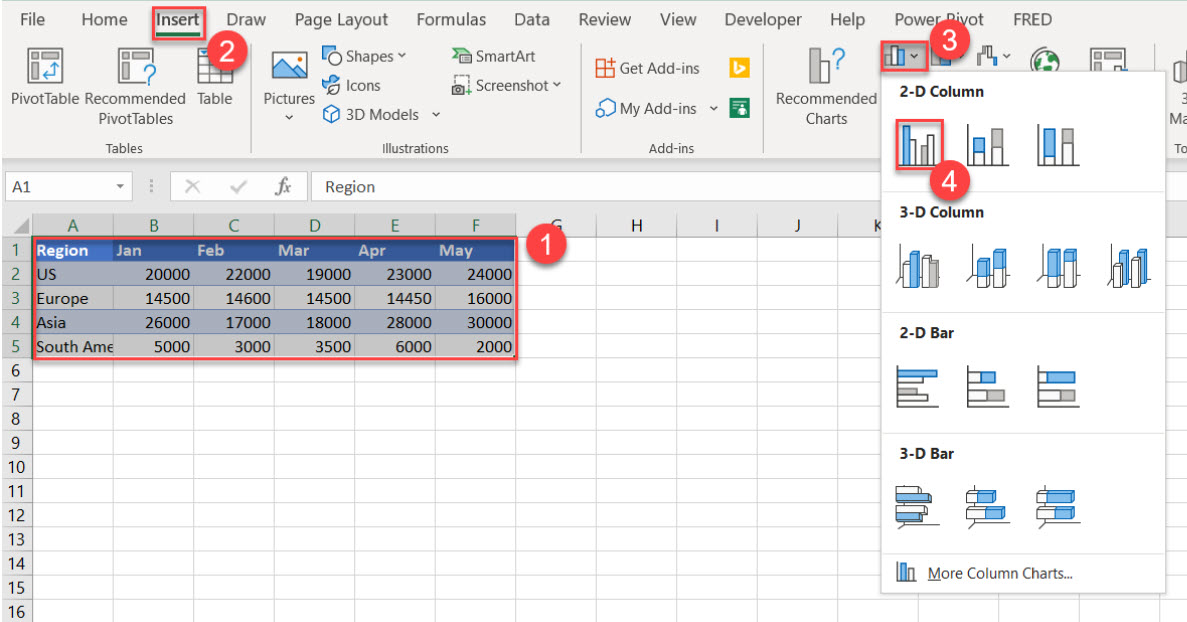Click the Table button

pos(215,76)
